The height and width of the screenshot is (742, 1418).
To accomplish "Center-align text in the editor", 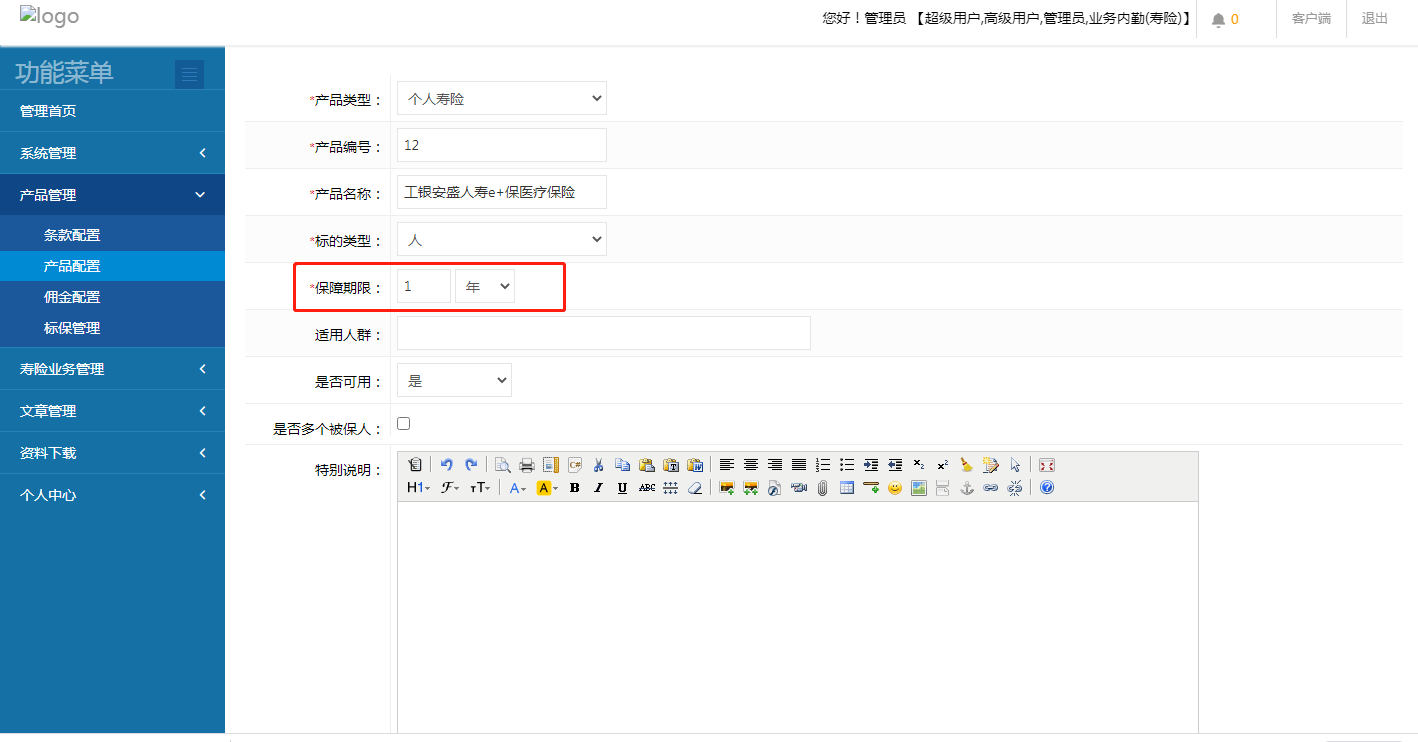I will (x=751, y=465).
